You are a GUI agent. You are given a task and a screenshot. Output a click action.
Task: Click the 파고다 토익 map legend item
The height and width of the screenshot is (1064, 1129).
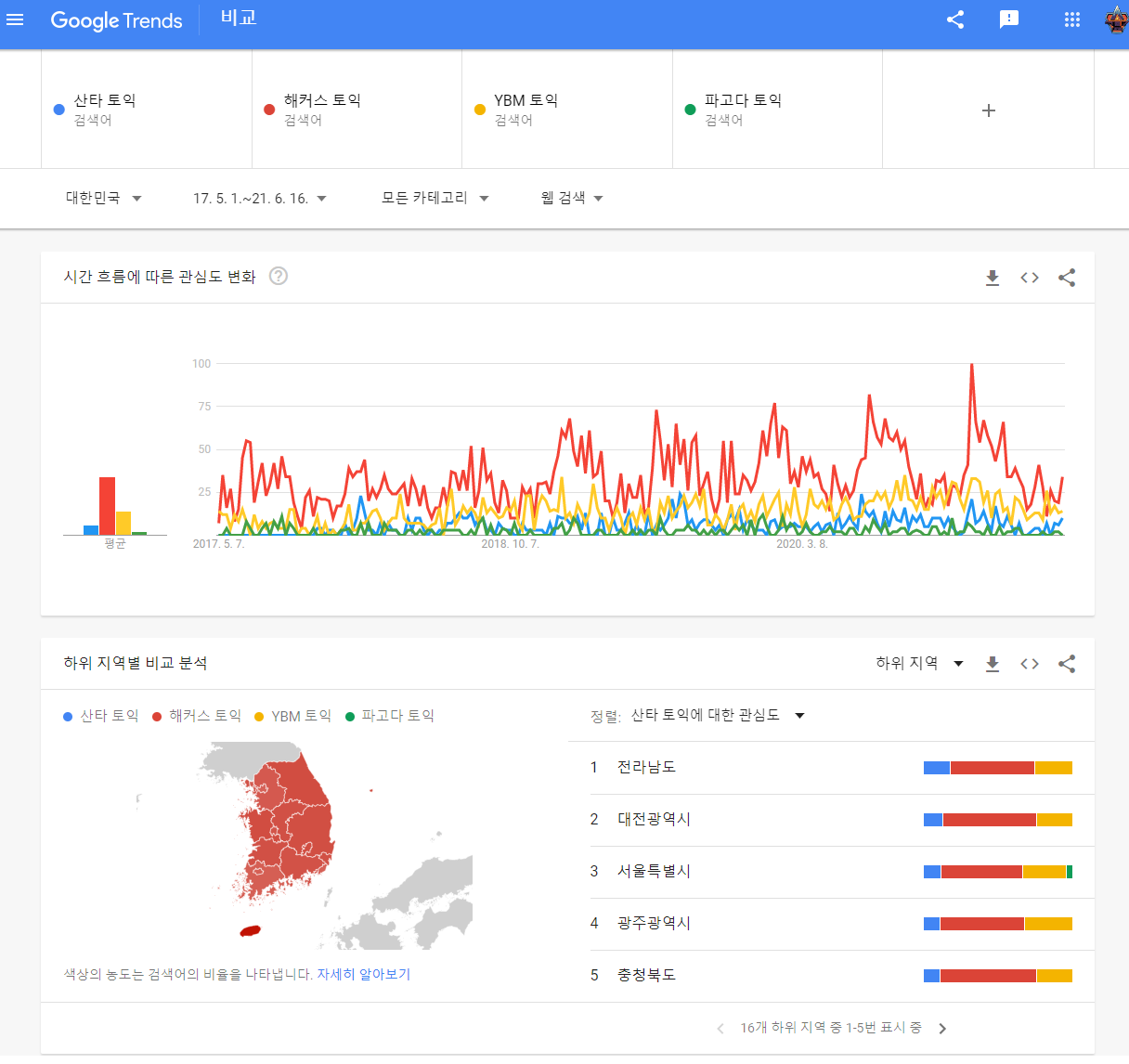click(390, 716)
